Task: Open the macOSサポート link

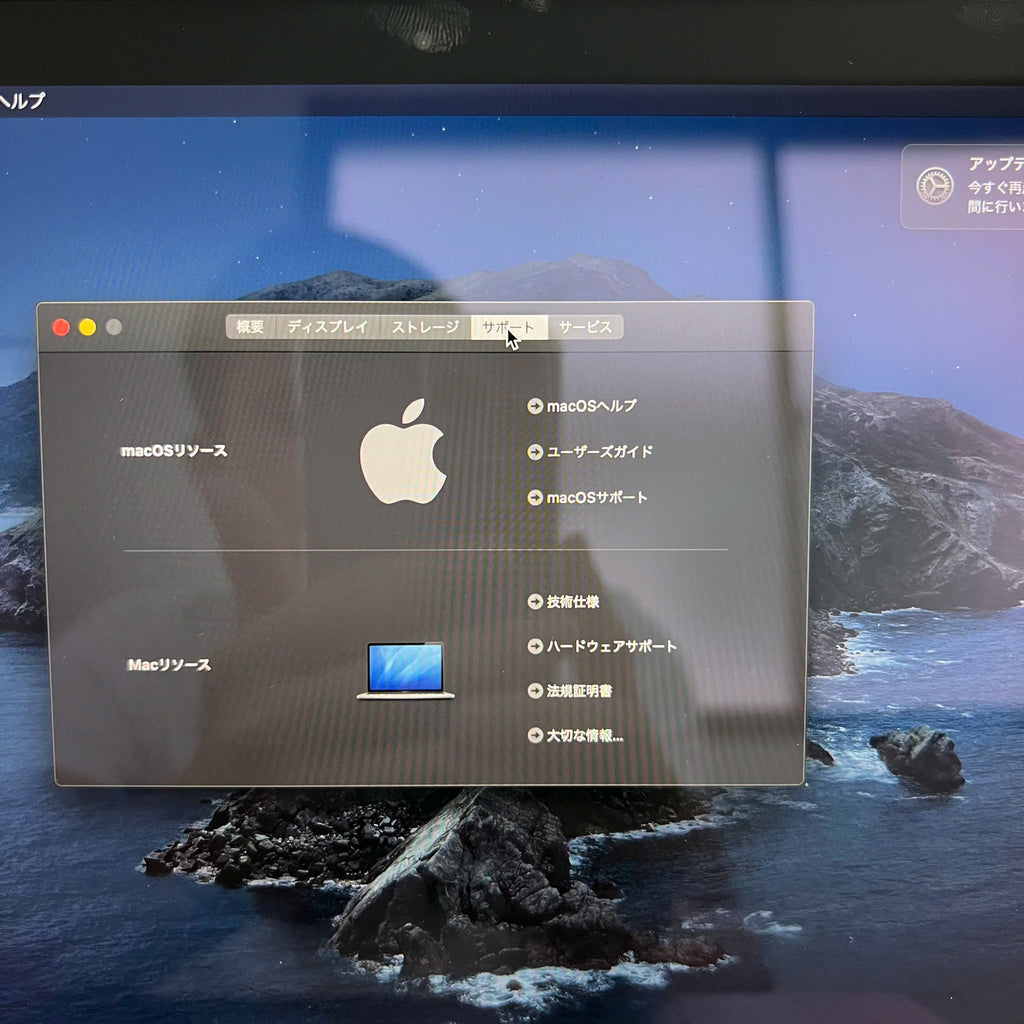Action: pos(597,498)
